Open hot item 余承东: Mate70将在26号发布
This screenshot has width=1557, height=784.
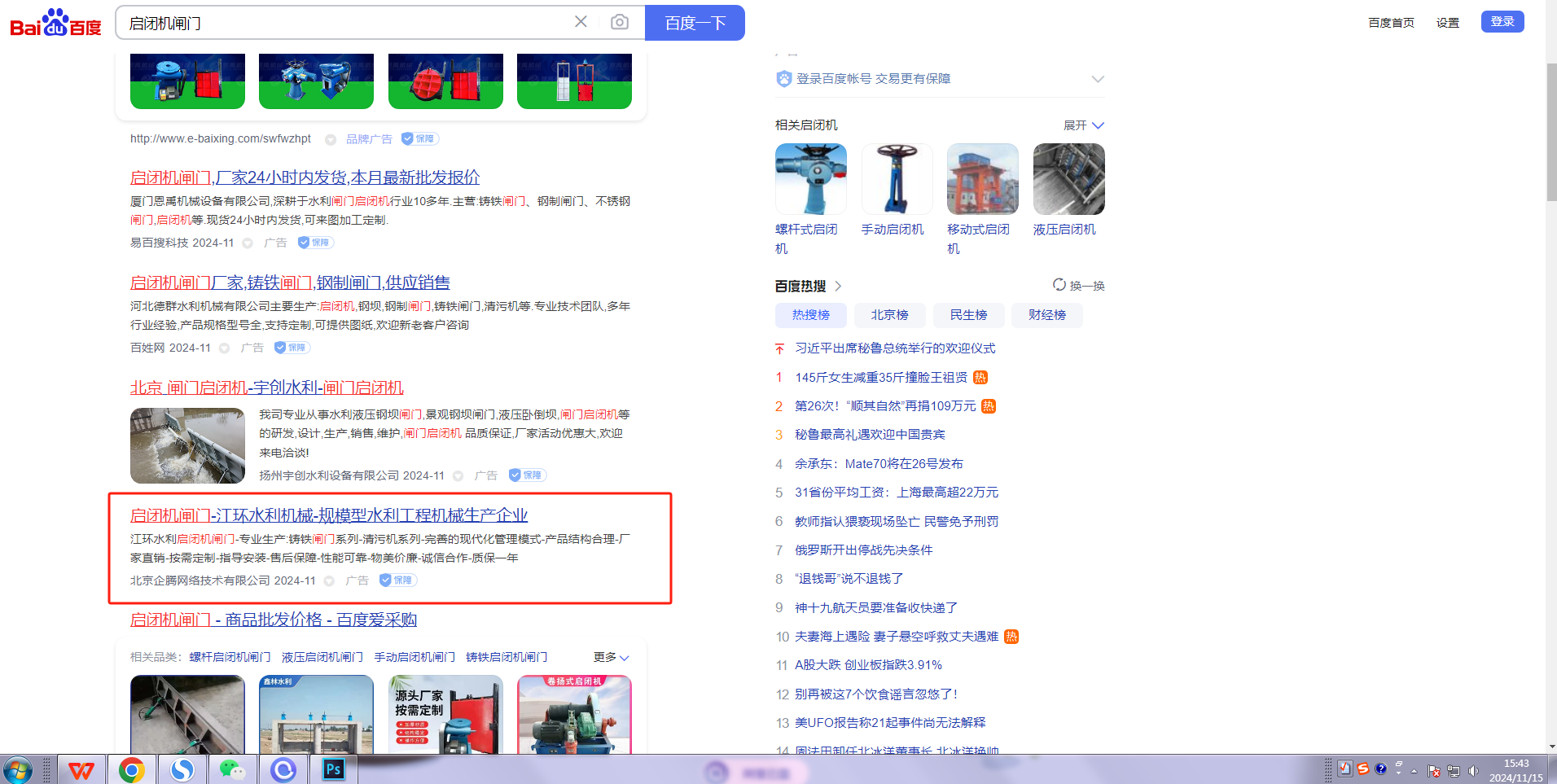[x=879, y=464]
